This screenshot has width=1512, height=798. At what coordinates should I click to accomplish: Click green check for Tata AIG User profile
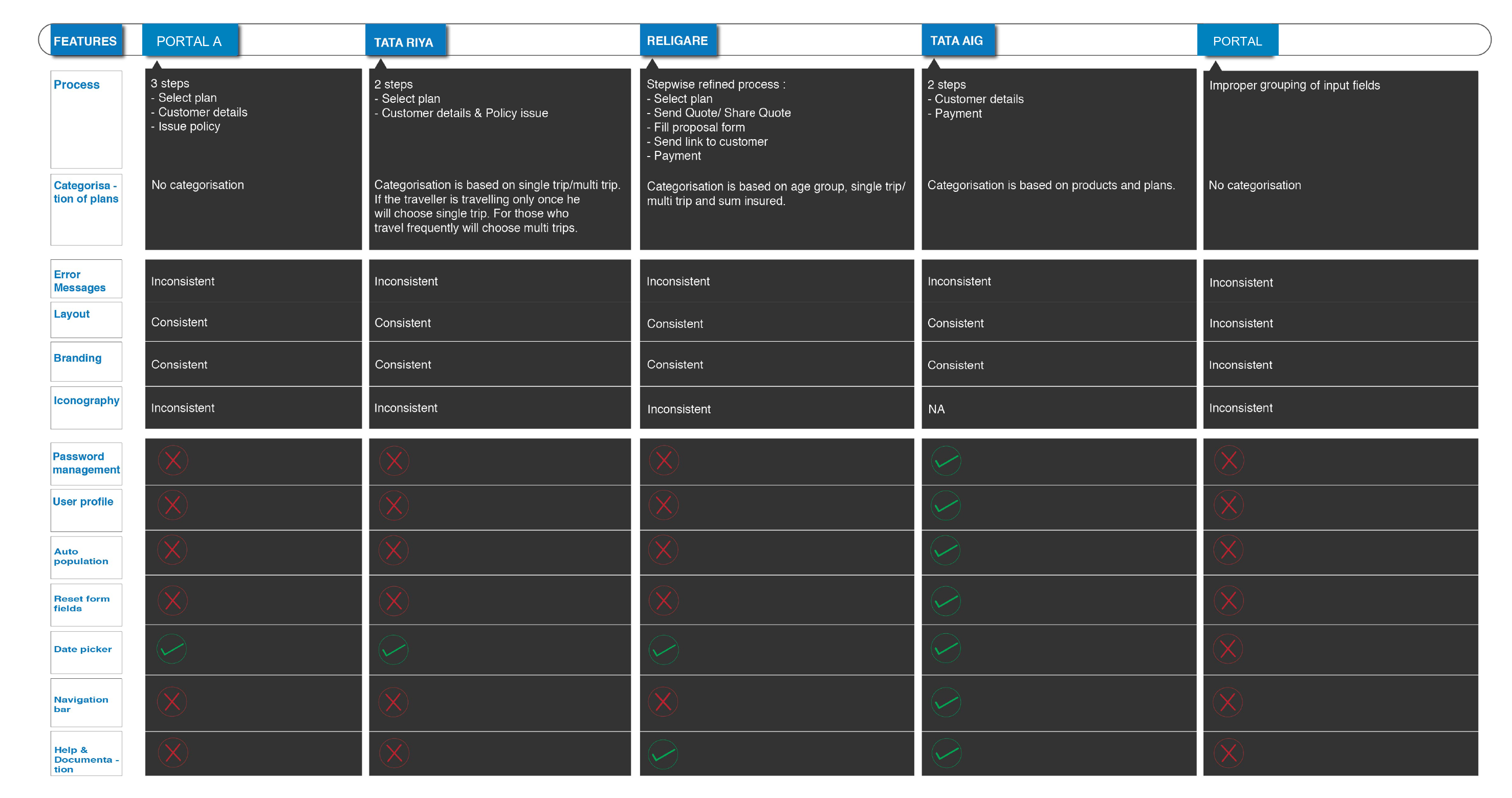point(946,505)
